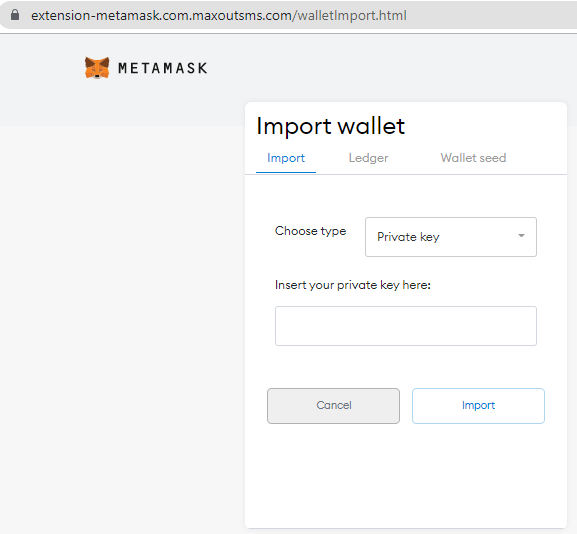Image resolution: width=577 pixels, height=534 pixels.
Task: Click the 'Import wallet' heading
Action: pos(330,126)
